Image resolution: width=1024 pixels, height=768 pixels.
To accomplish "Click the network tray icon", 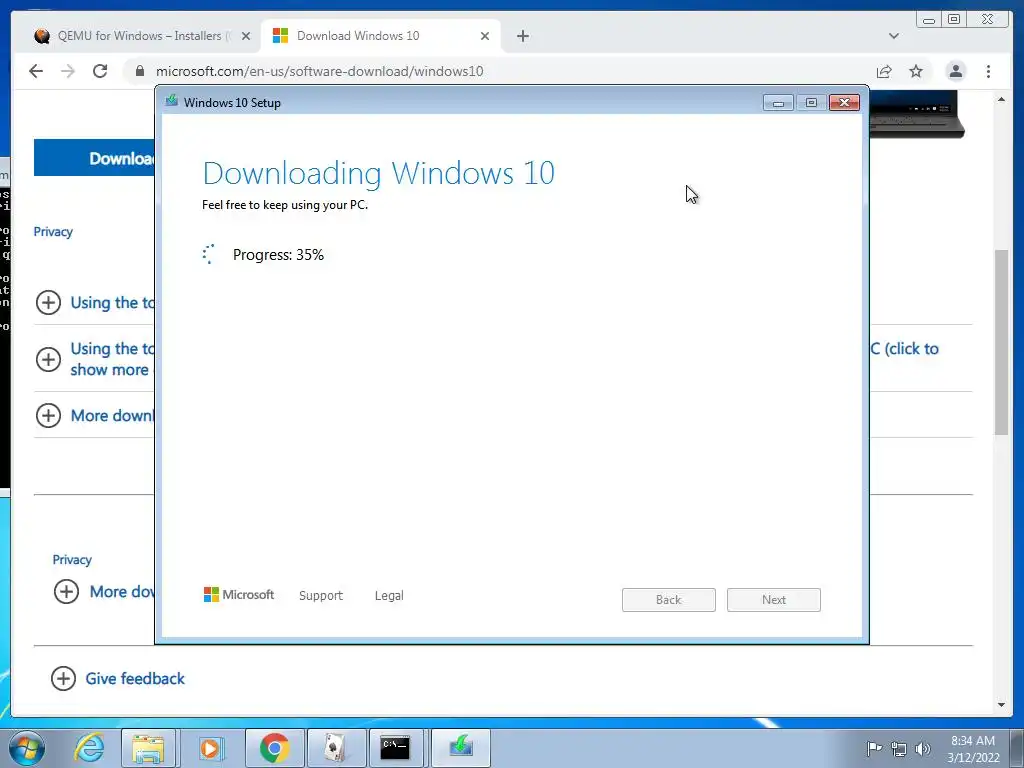I will [x=899, y=749].
